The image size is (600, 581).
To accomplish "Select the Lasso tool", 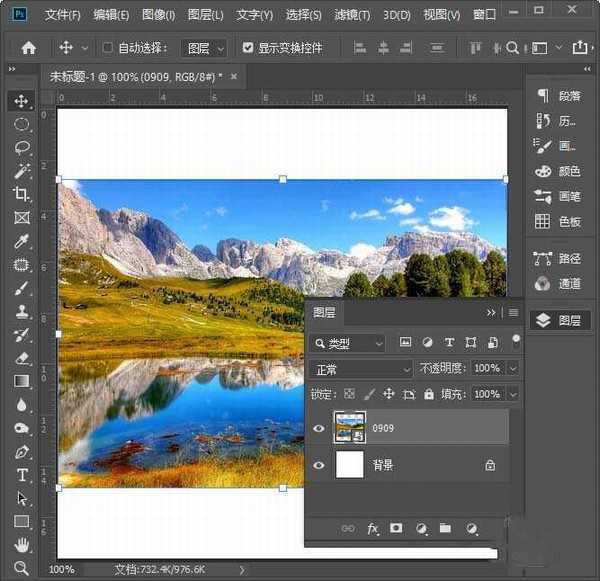I will (x=21, y=148).
